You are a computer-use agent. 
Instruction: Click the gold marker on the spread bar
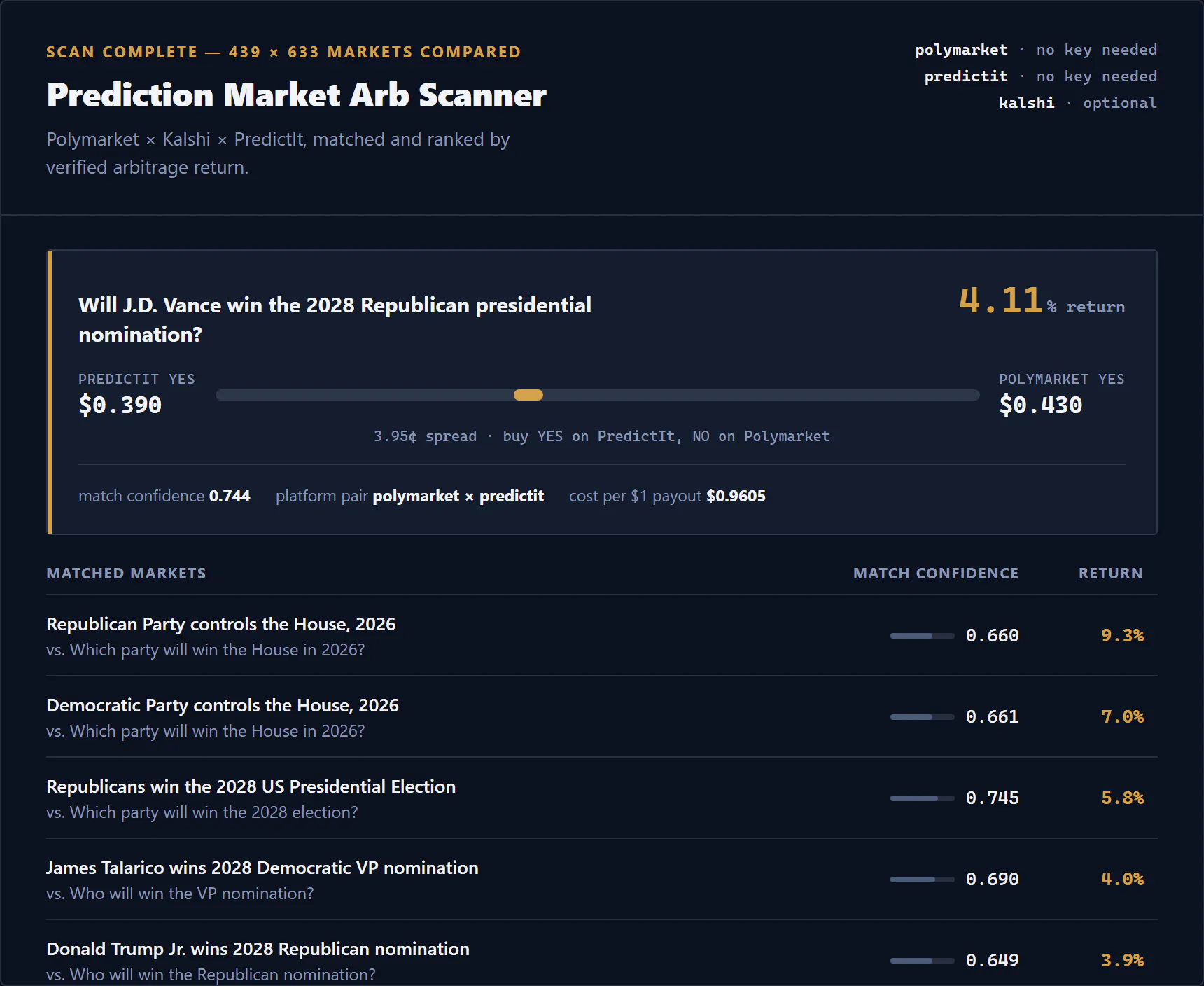[x=528, y=395]
